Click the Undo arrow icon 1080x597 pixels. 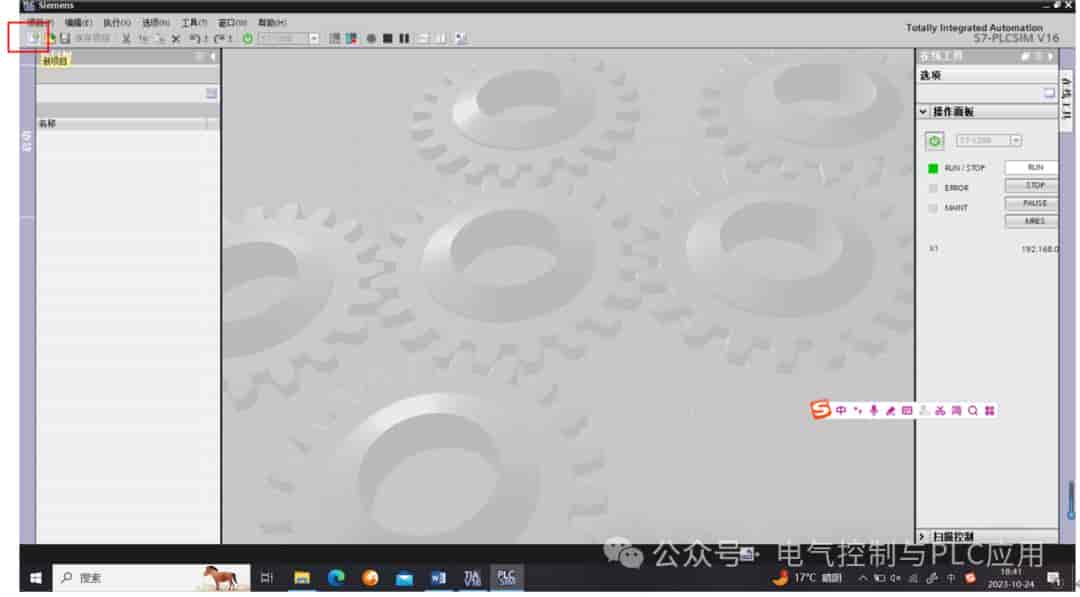tap(195, 39)
